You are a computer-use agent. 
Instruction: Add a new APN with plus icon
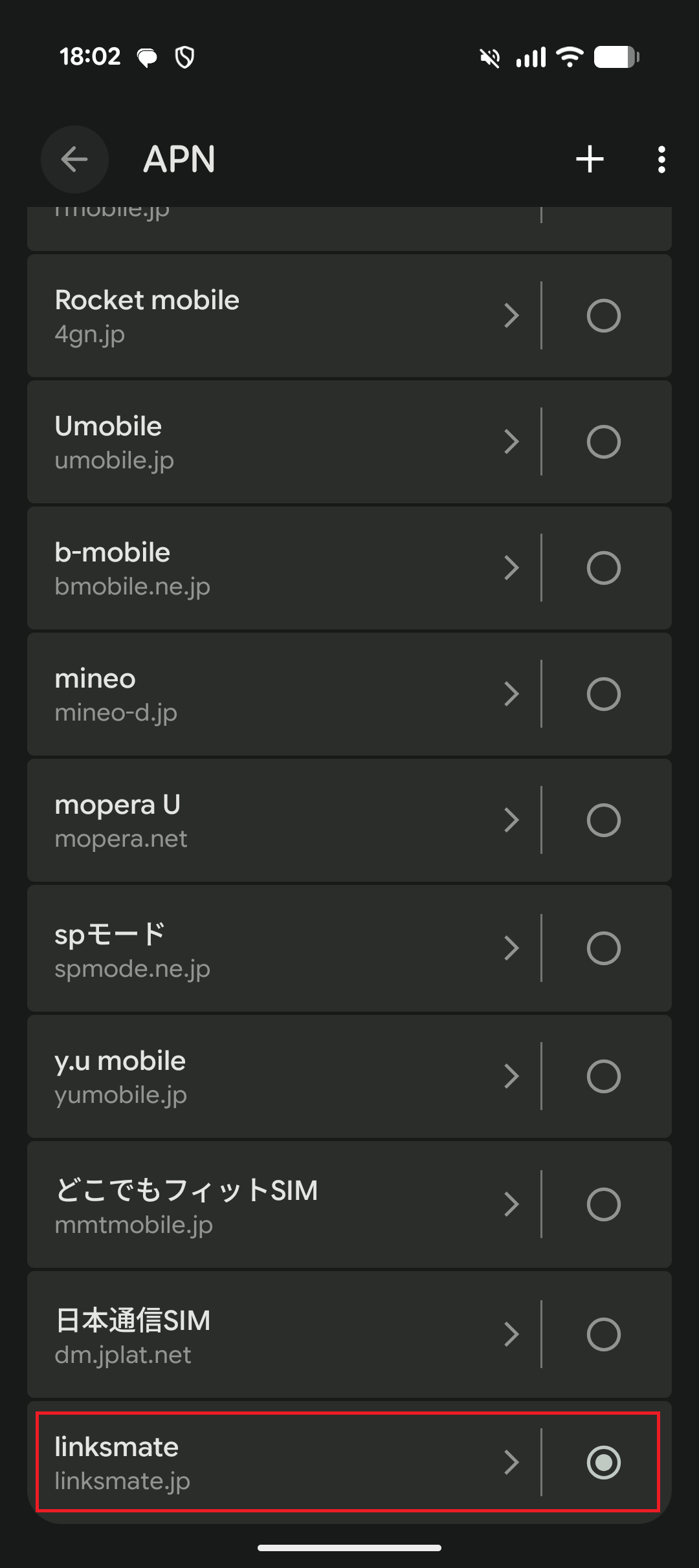[590, 159]
